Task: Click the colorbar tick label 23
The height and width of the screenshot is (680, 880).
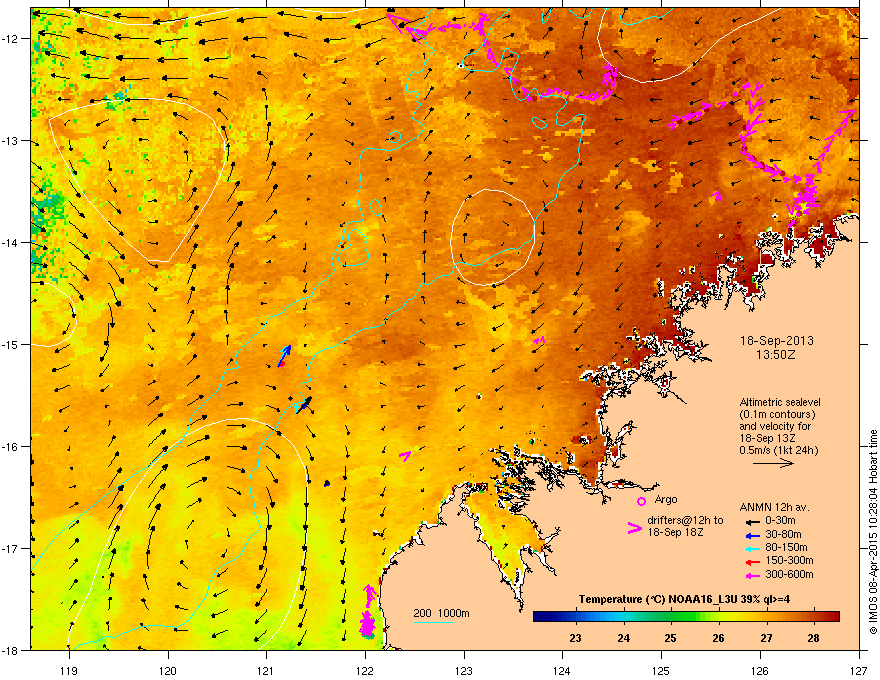Action: point(575,638)
